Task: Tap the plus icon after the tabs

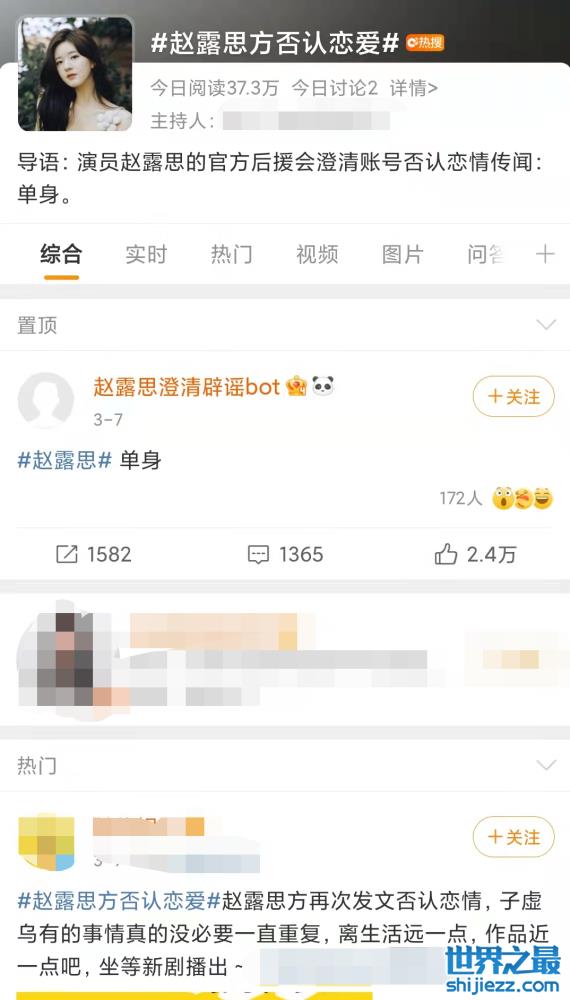Action: tap(545, 254)
